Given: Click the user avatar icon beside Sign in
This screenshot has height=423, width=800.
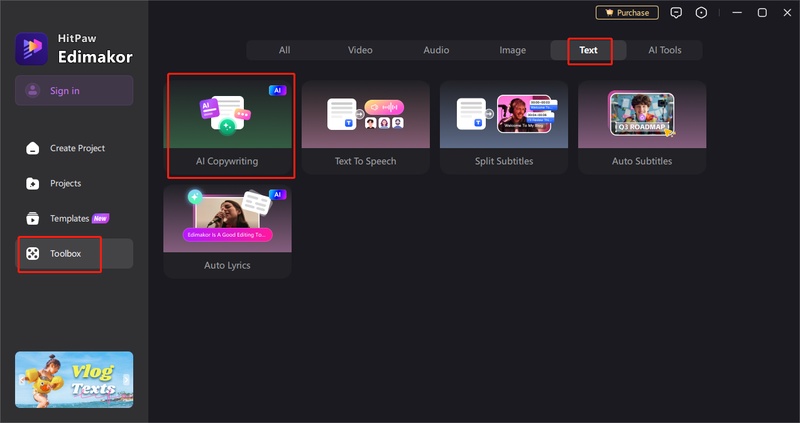Looking at the screenshot, I should click(33, 91).
